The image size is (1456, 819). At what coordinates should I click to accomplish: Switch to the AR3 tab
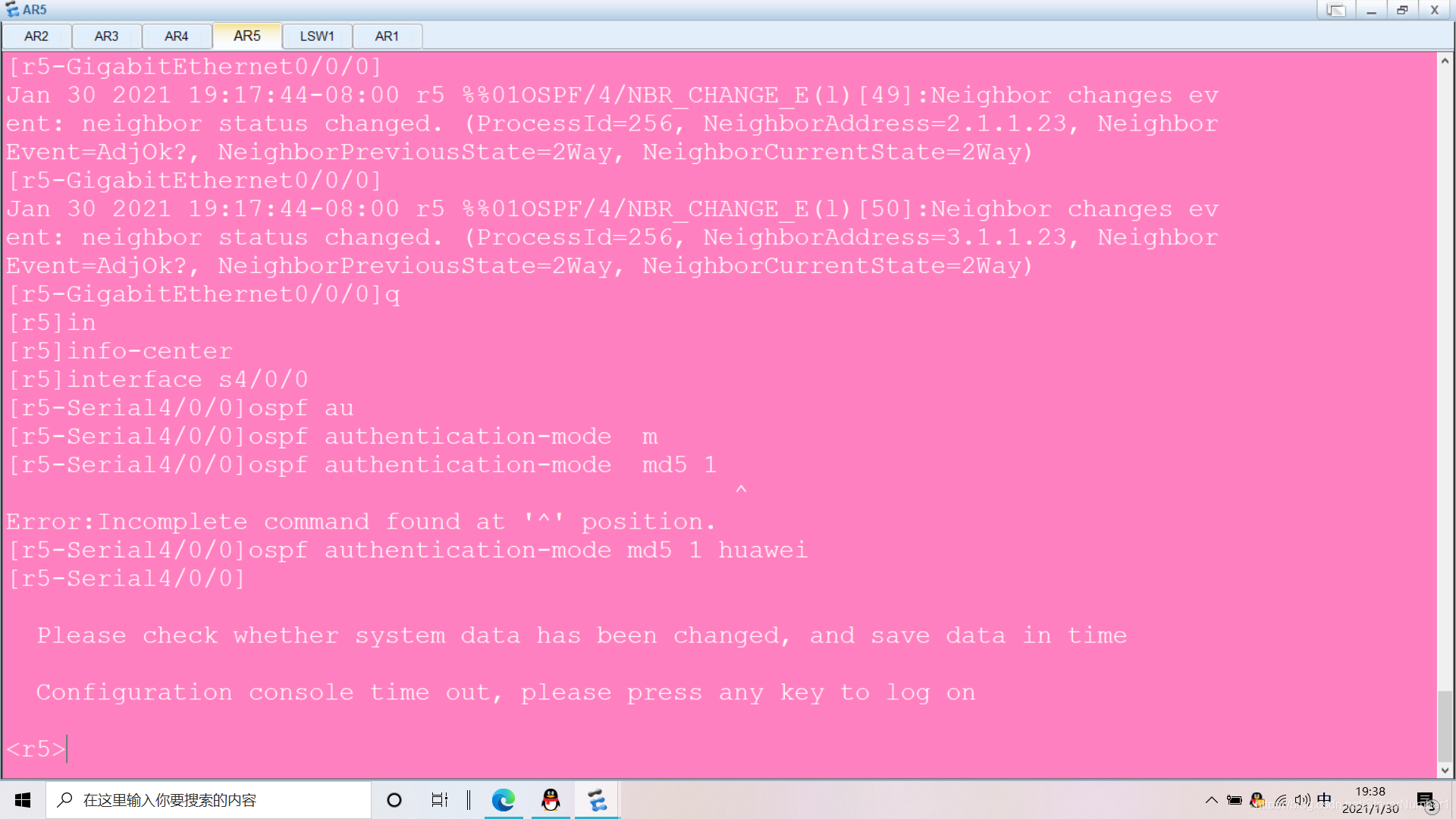[x=106, y=36]
